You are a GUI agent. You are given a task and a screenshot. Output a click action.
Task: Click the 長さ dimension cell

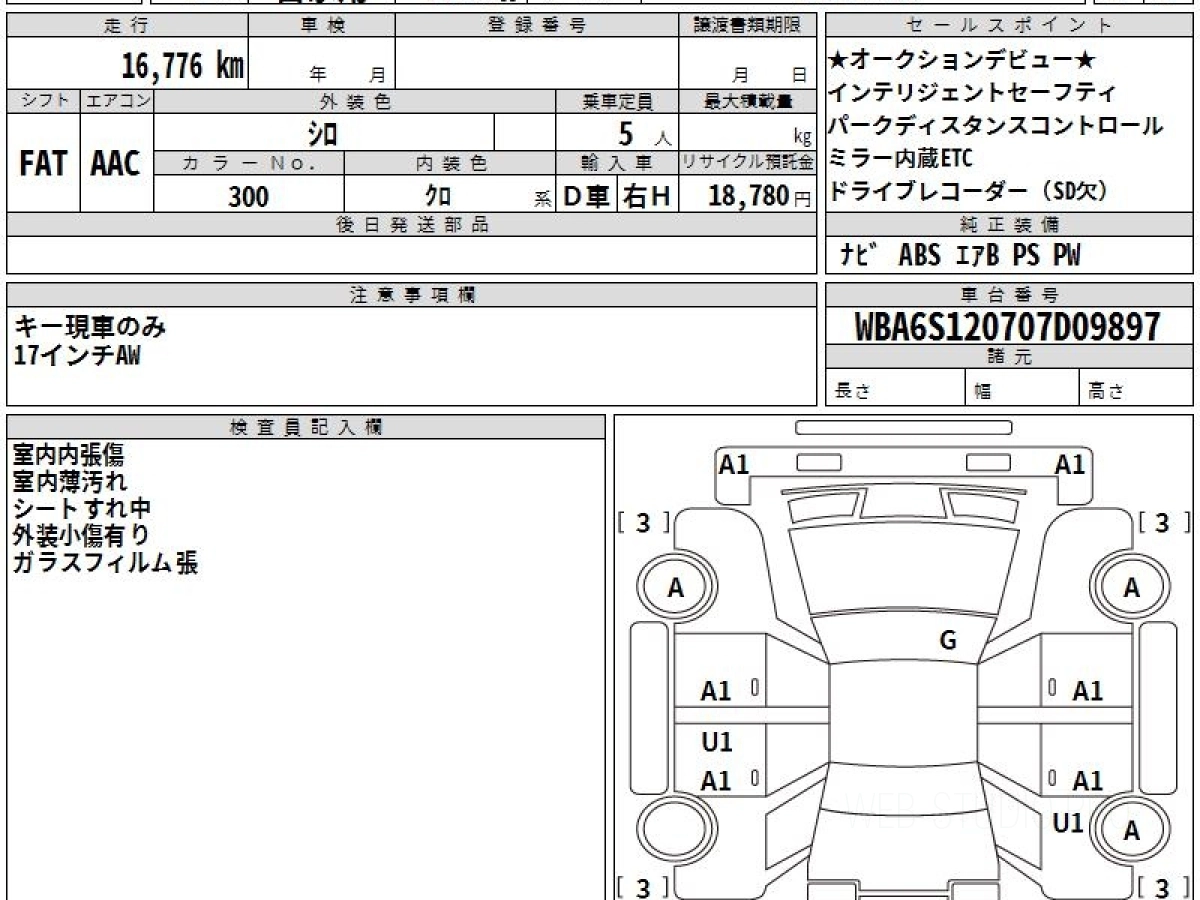895,388
